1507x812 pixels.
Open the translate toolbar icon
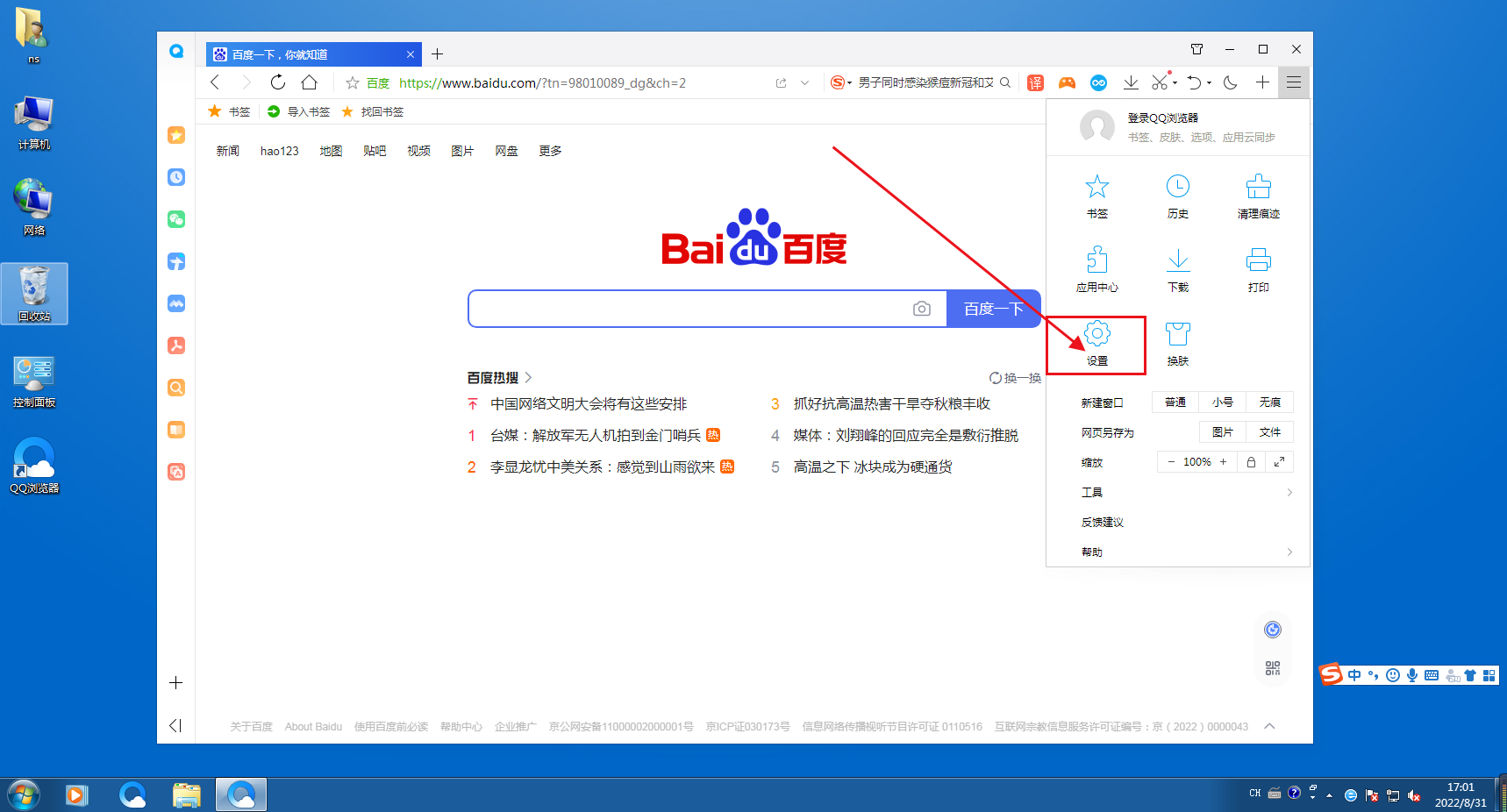(x=1036, y=82)
